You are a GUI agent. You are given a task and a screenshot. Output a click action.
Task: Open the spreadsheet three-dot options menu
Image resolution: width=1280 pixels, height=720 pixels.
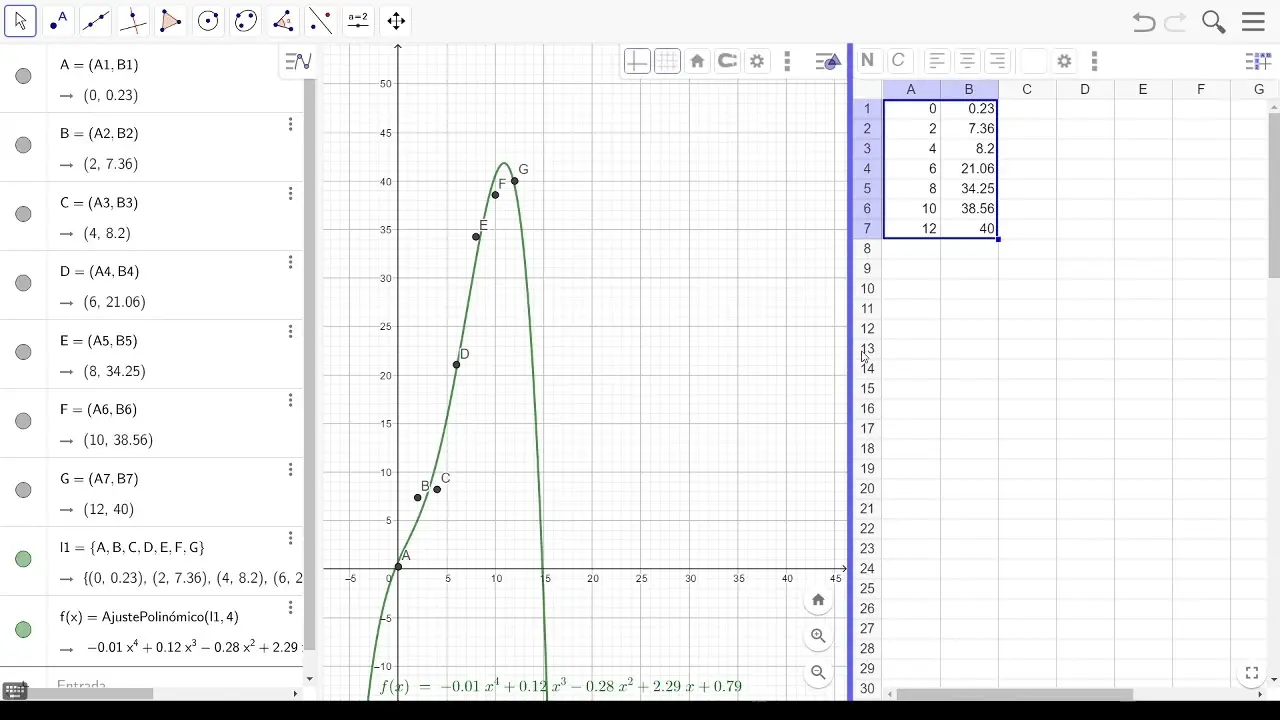1095,61
